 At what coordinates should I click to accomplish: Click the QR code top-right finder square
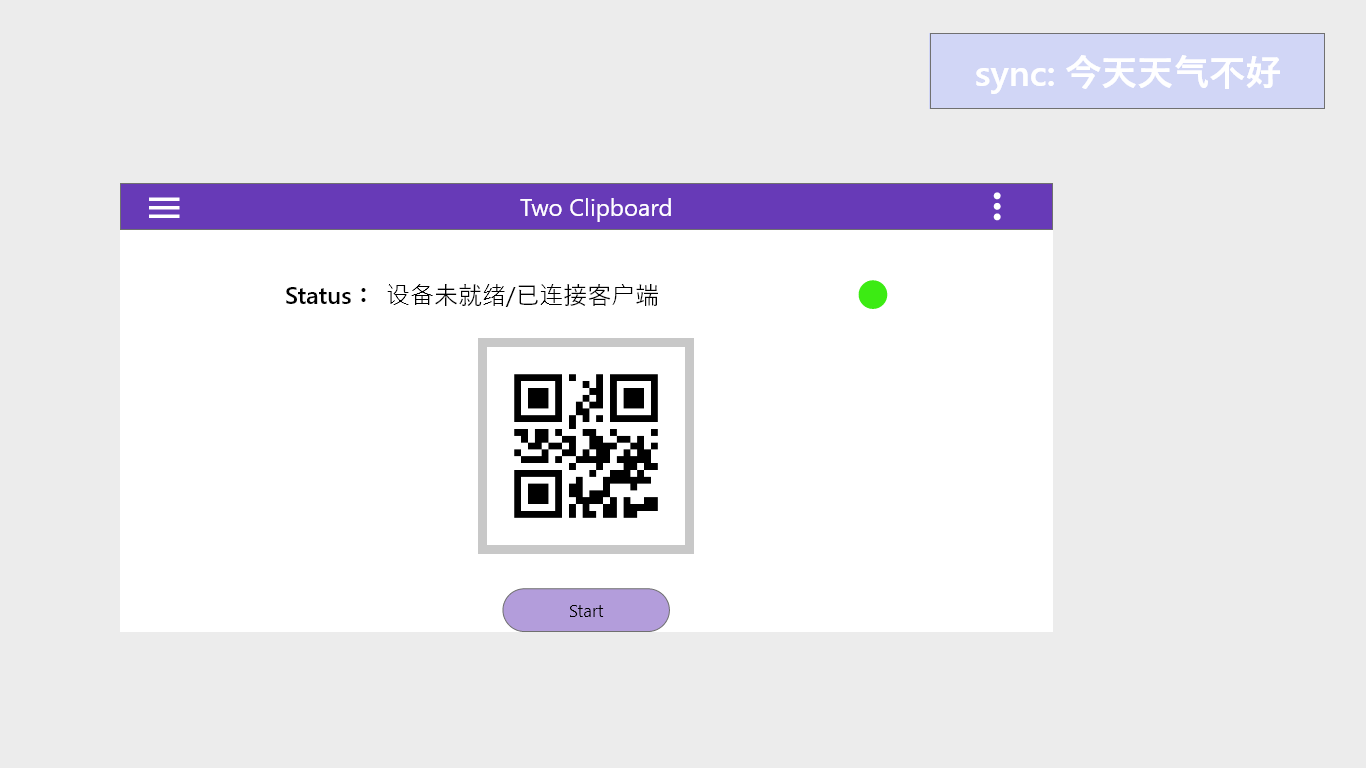coord(633,398)
